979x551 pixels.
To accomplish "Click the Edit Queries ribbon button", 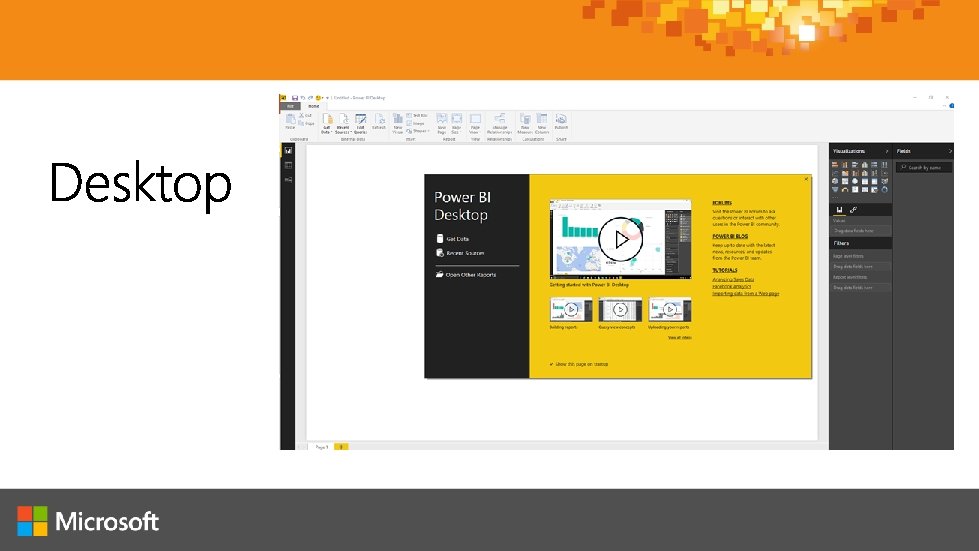I will pos(360,123).
